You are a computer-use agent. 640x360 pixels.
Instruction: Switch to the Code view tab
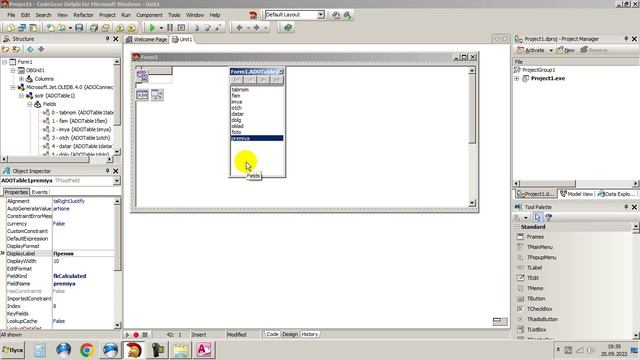tap(272, 334)
